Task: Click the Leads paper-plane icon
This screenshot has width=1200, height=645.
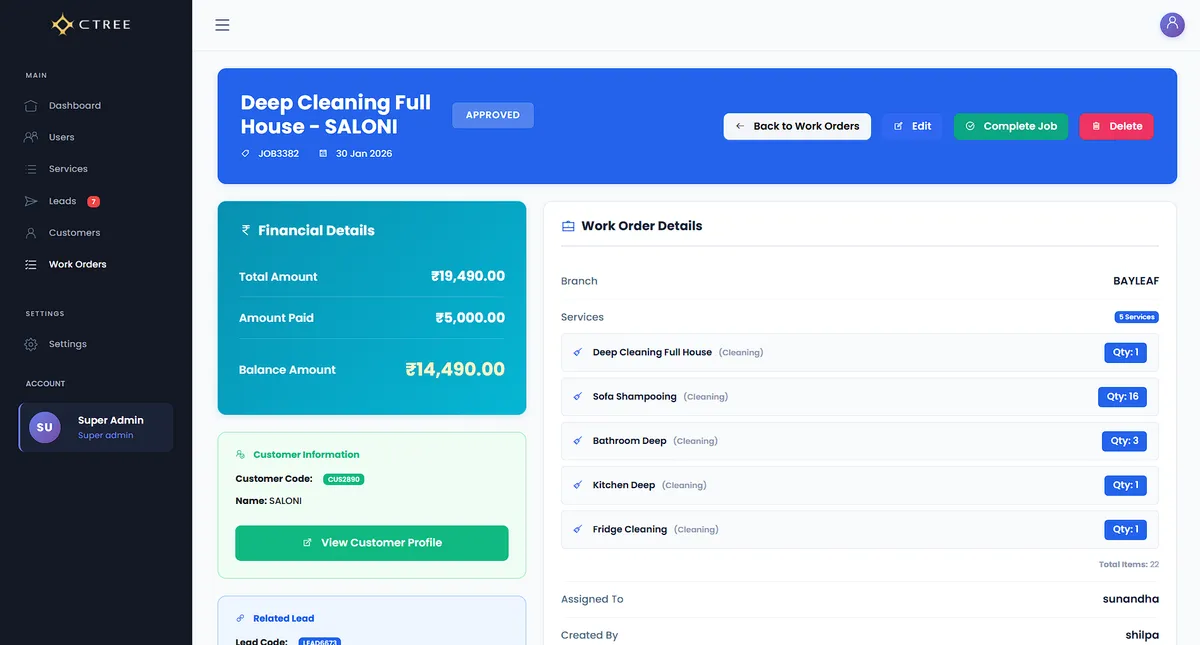Action: (31, 201)
